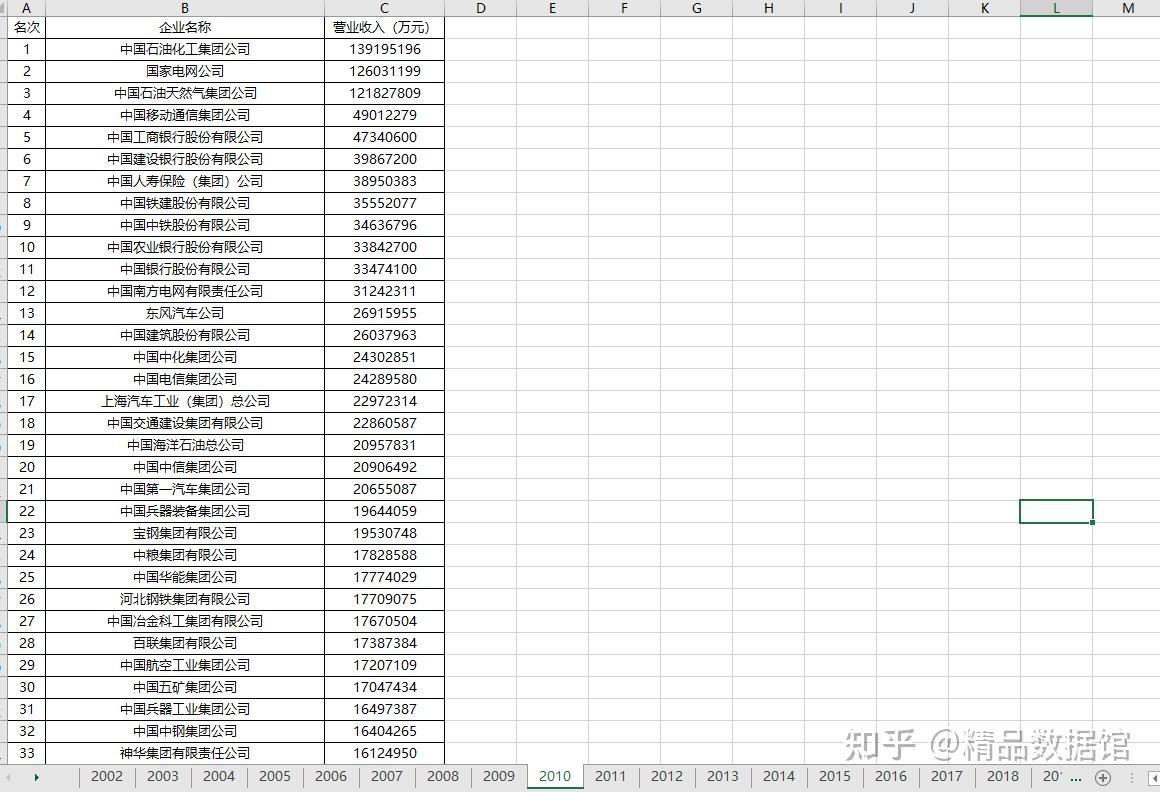
Task: Open the 2002 sheet tab
Action: (106, 776)
